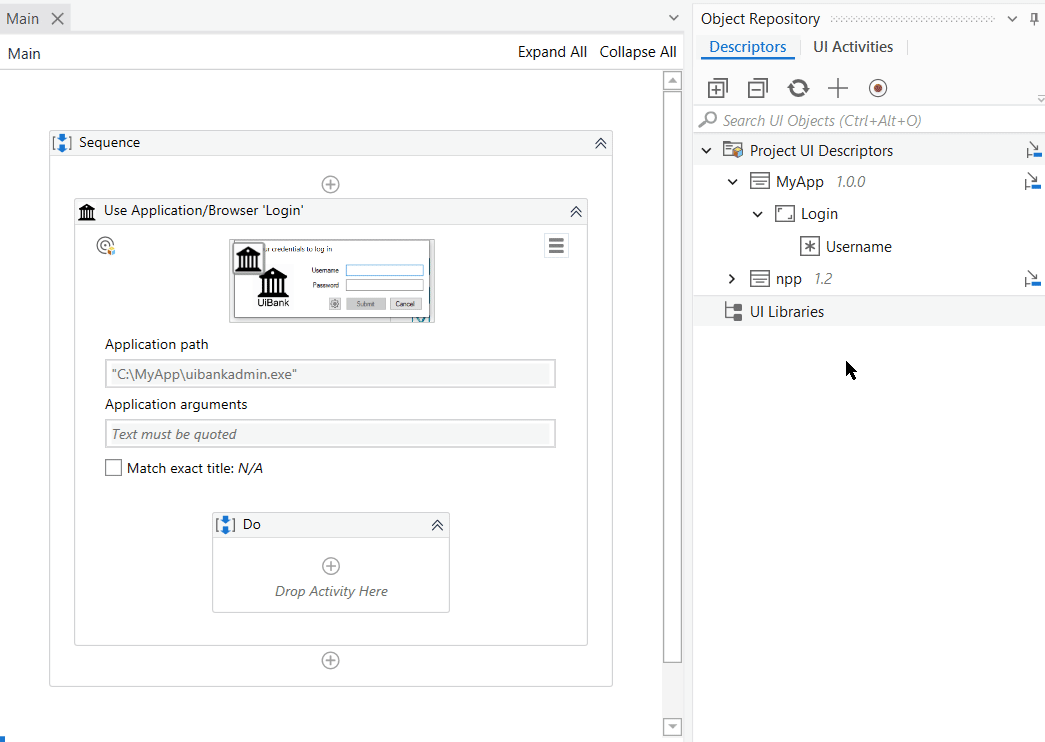Viewport: 1045px width, 742px height.
Task: Click Drop Activity Here placeholder
Action: (331, 591)
